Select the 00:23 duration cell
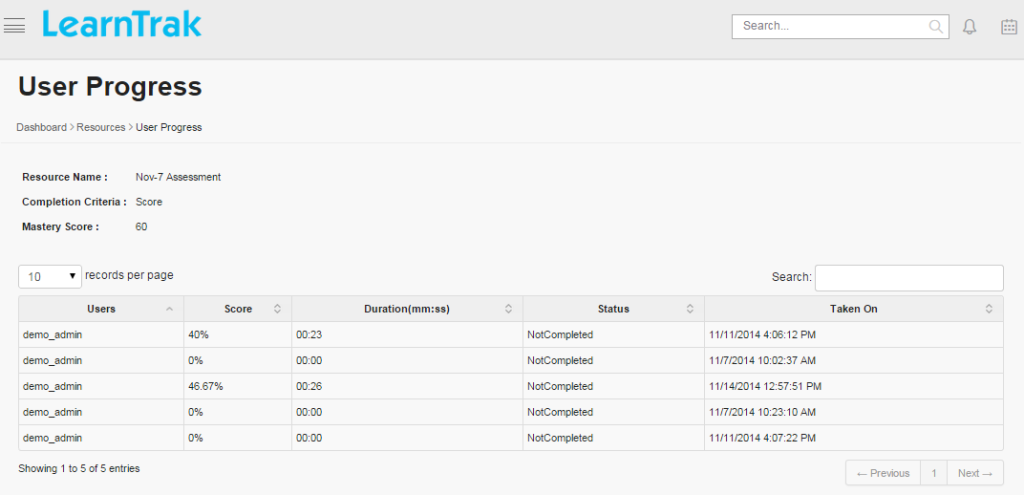The width and height of the screenshot is (1024, 495). 407,335
